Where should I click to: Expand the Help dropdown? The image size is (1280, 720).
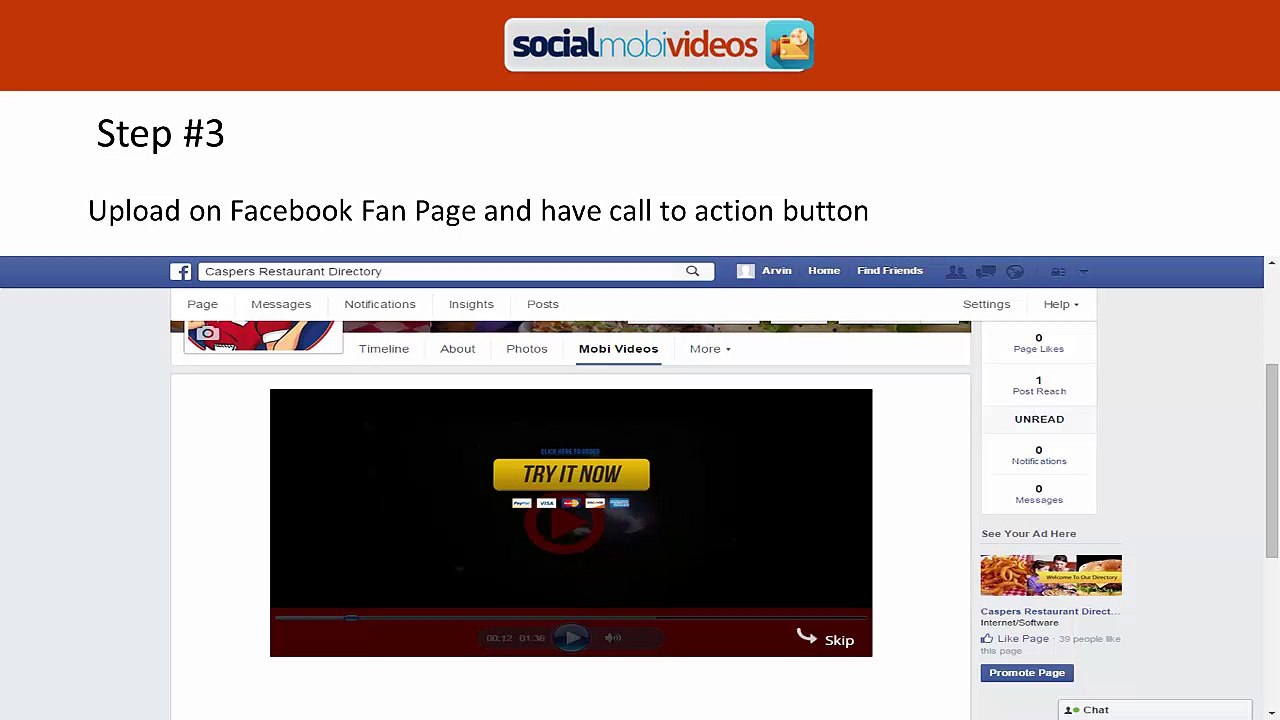pyautogui.click(x=1061, y=304)
